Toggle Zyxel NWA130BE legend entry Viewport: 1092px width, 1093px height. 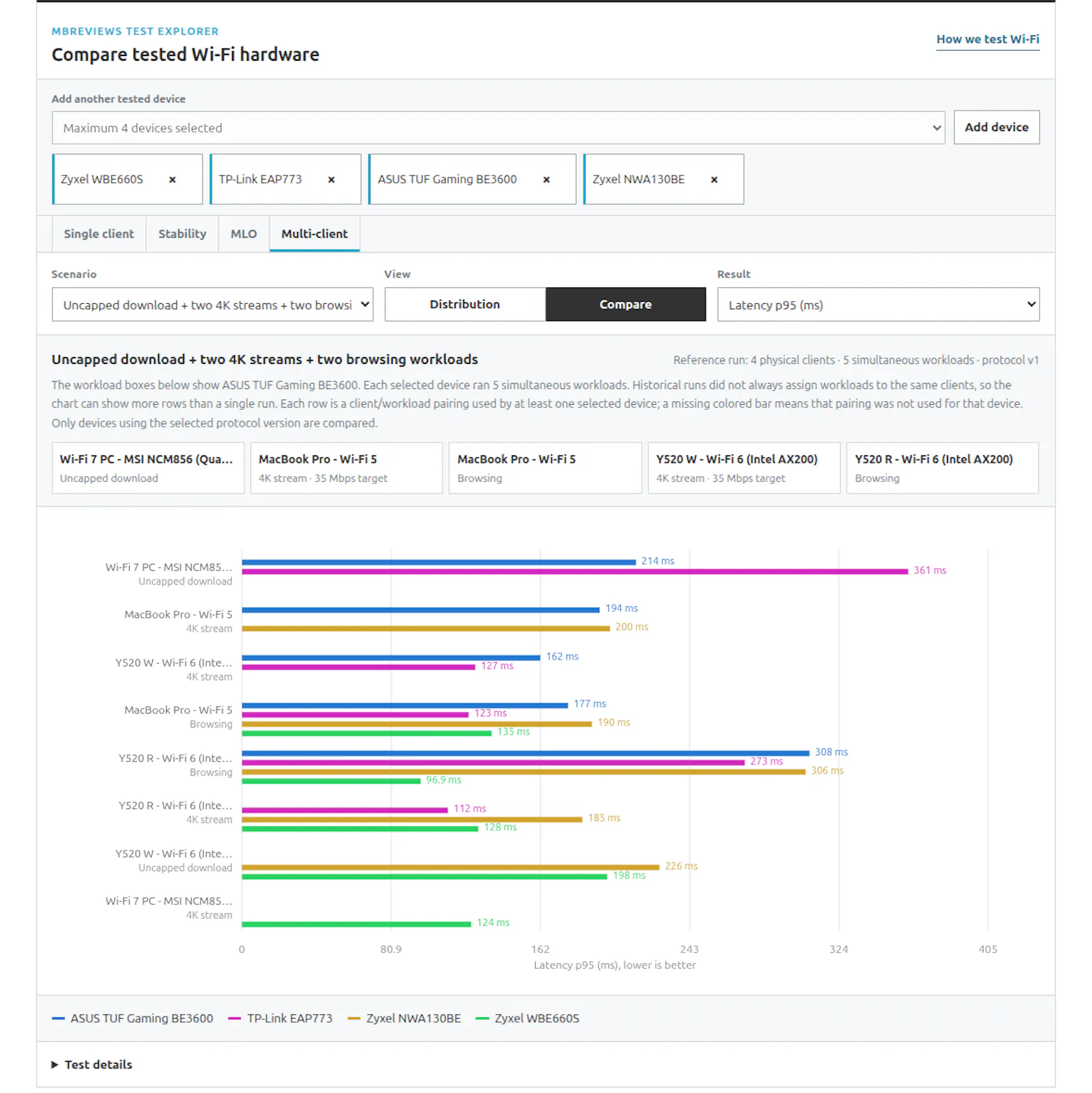point(405,1018)
